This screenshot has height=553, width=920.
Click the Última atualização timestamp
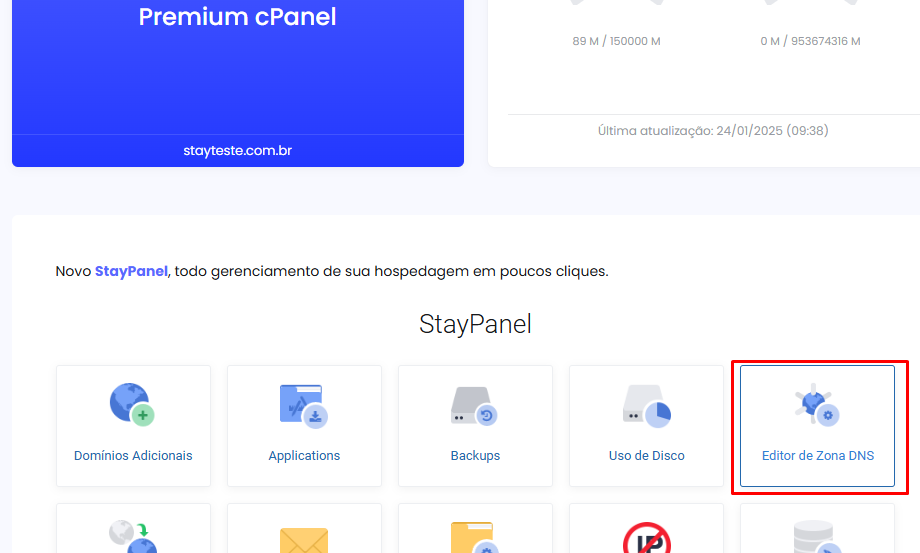click(x=713, y=130)
